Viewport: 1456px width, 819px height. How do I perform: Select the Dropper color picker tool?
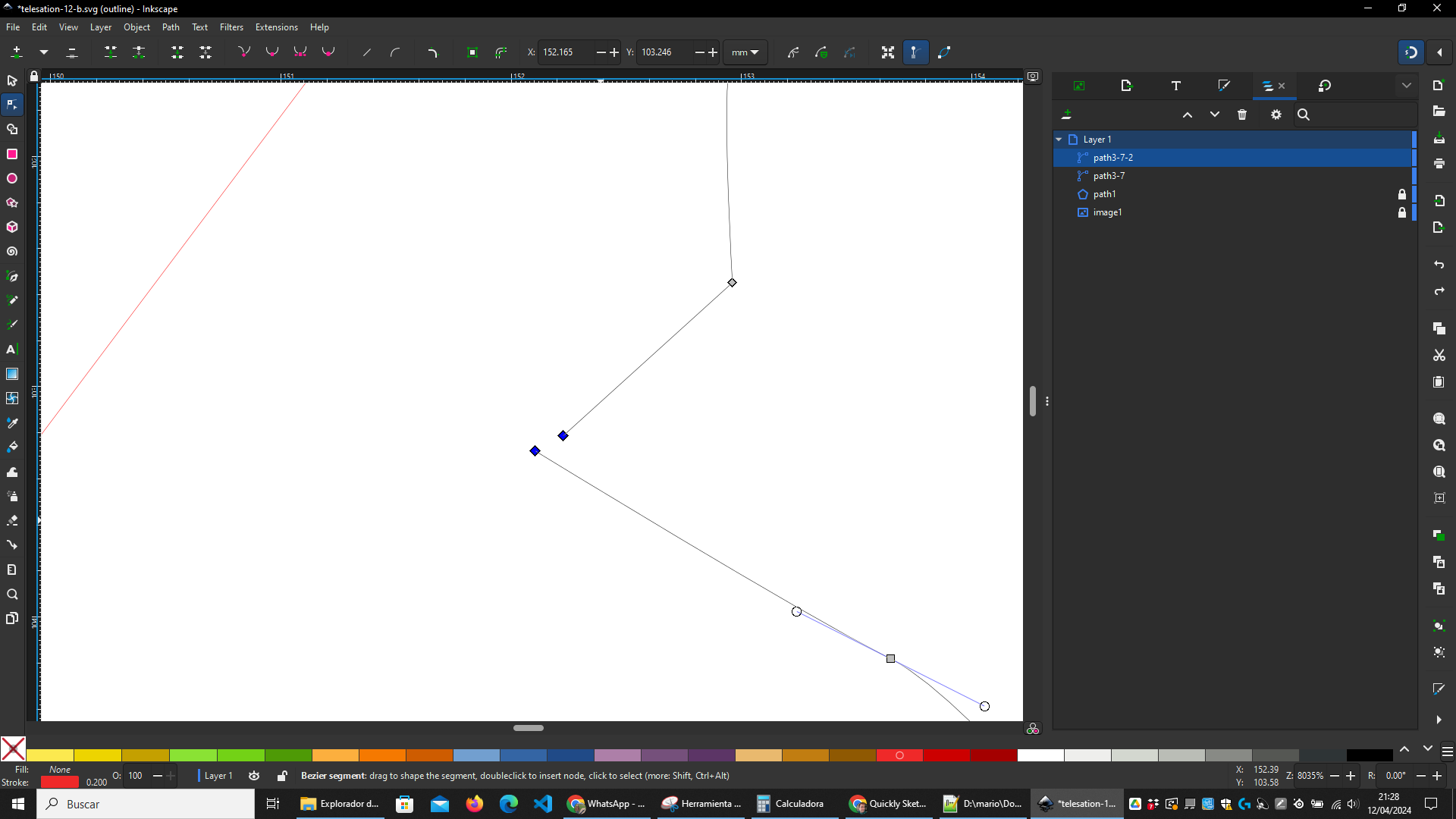12,422
